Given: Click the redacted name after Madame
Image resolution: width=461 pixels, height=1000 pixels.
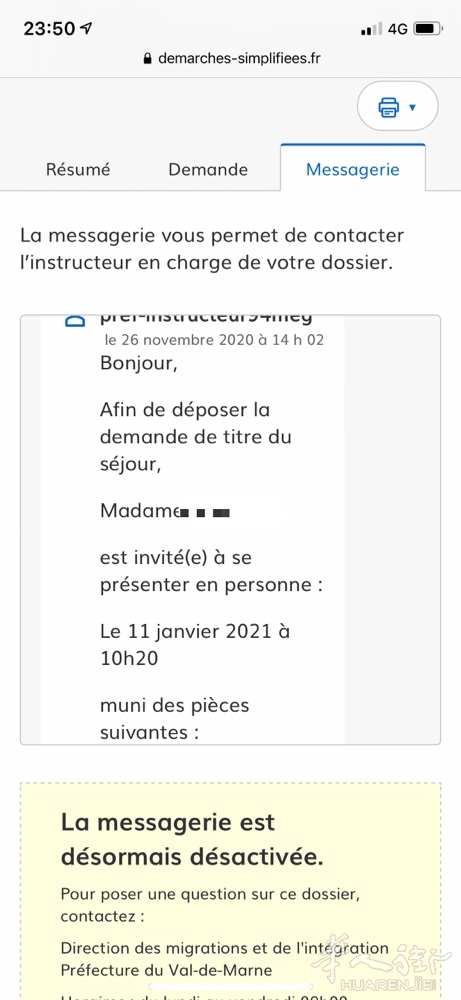Looking at the screenshot, I should pyautogui.click(x=205, y=512).
